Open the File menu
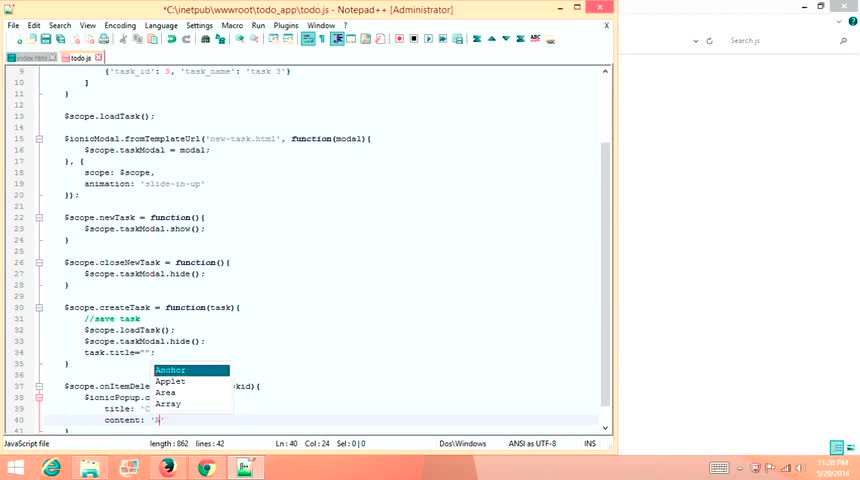The width and height of the screenshot is (860, 480). pos(13,25)
